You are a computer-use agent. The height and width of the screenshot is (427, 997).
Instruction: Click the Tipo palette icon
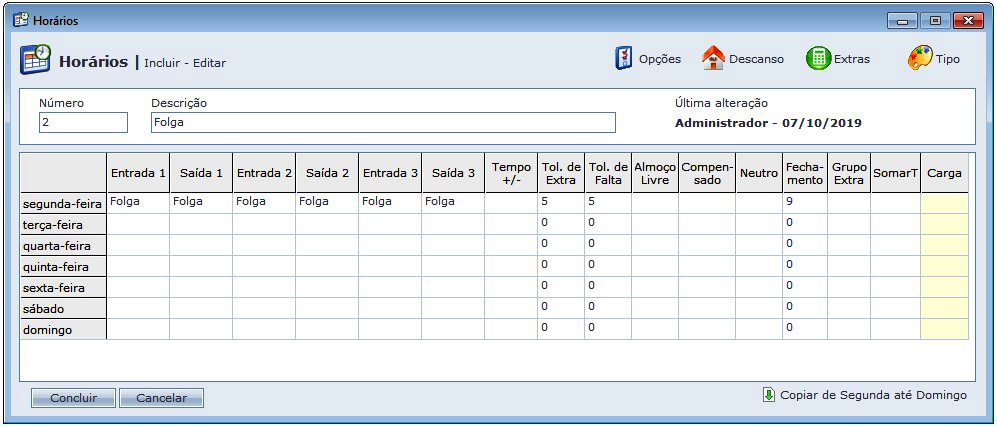point(920,59)
